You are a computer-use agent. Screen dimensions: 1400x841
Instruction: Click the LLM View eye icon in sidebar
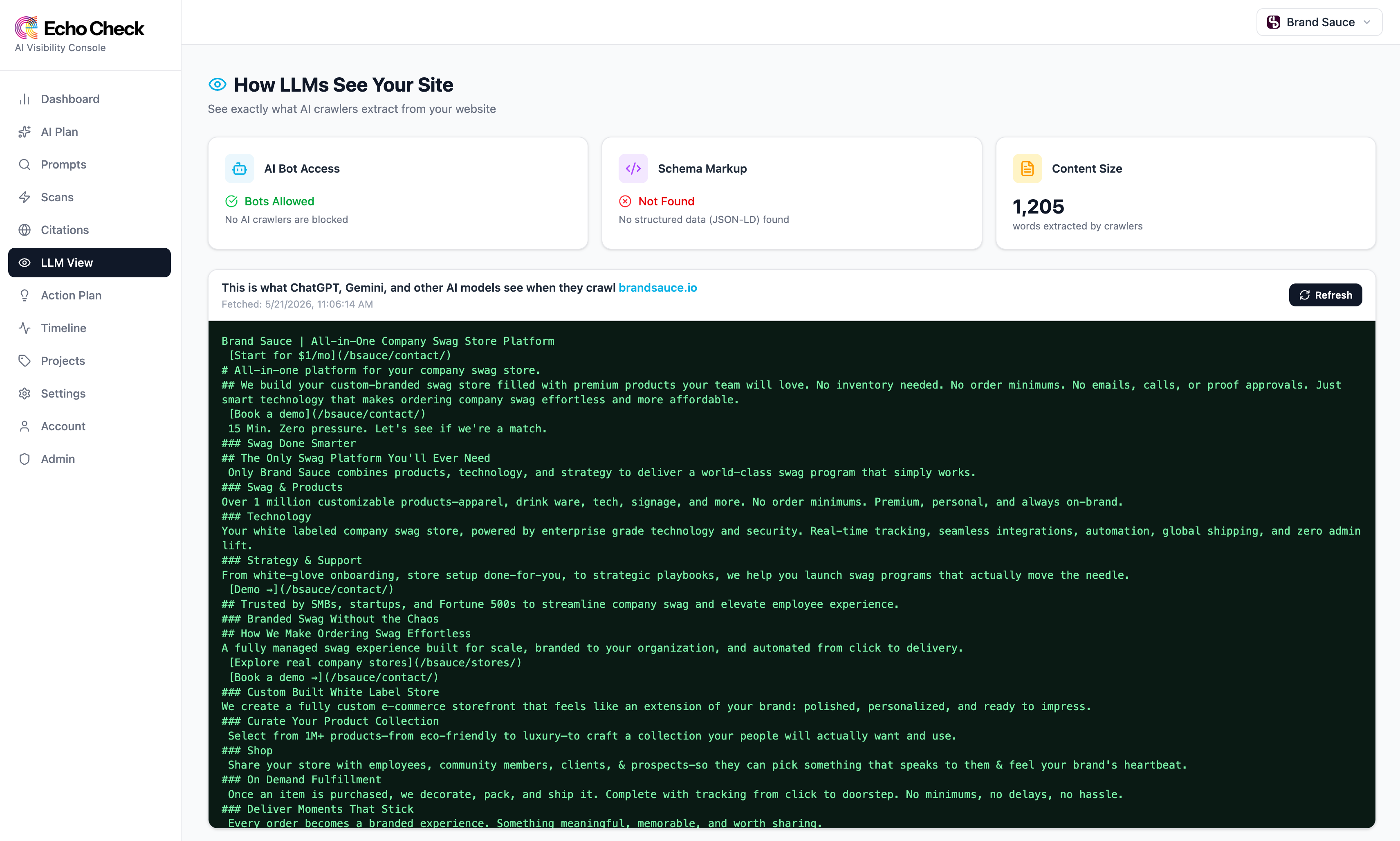point(25,262)
